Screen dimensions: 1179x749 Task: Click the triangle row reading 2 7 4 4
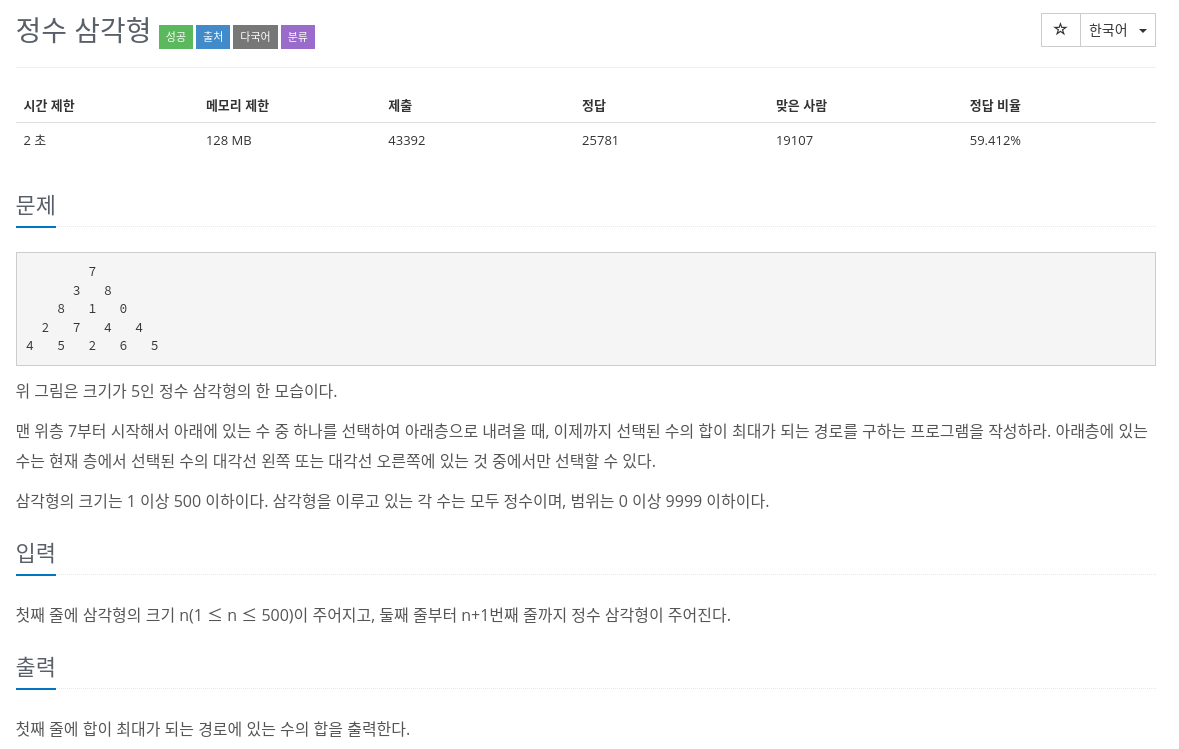pyautogui.click(x=92, y=328)
